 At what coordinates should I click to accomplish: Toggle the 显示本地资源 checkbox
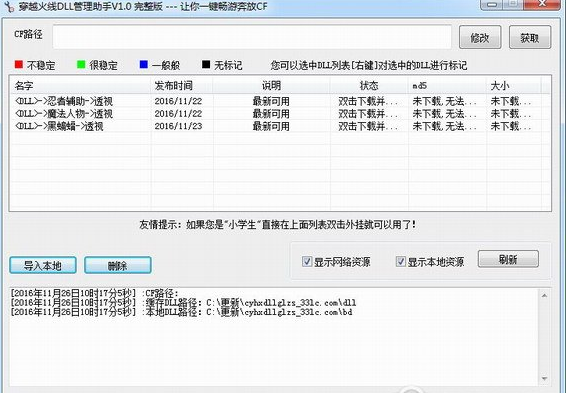[x=400, y=261]
